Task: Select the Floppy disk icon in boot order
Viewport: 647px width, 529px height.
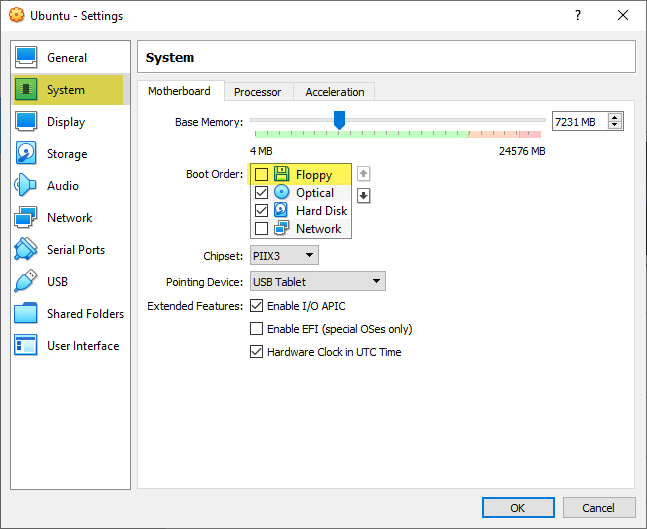Action: point(281,174)
